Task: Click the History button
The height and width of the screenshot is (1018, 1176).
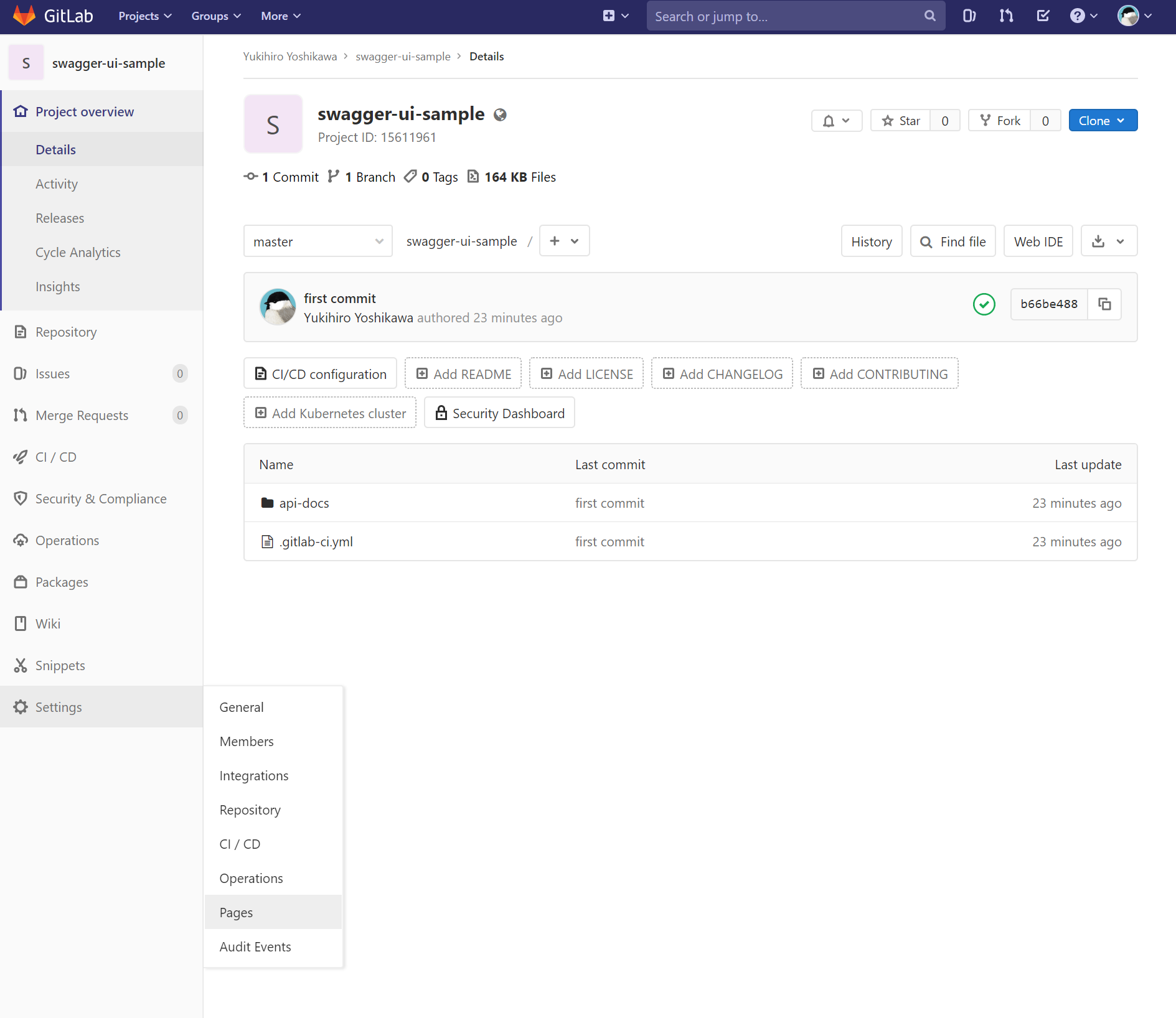Action: [x=872, y=241]
